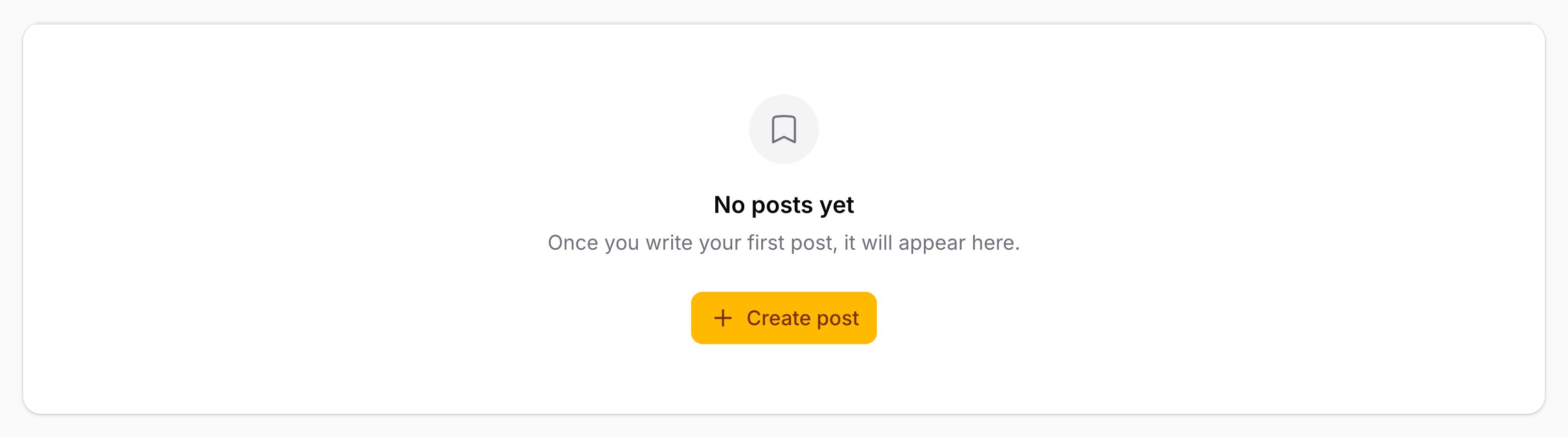
Task: Start a new post with the yellow button
Action: (784, 318)
